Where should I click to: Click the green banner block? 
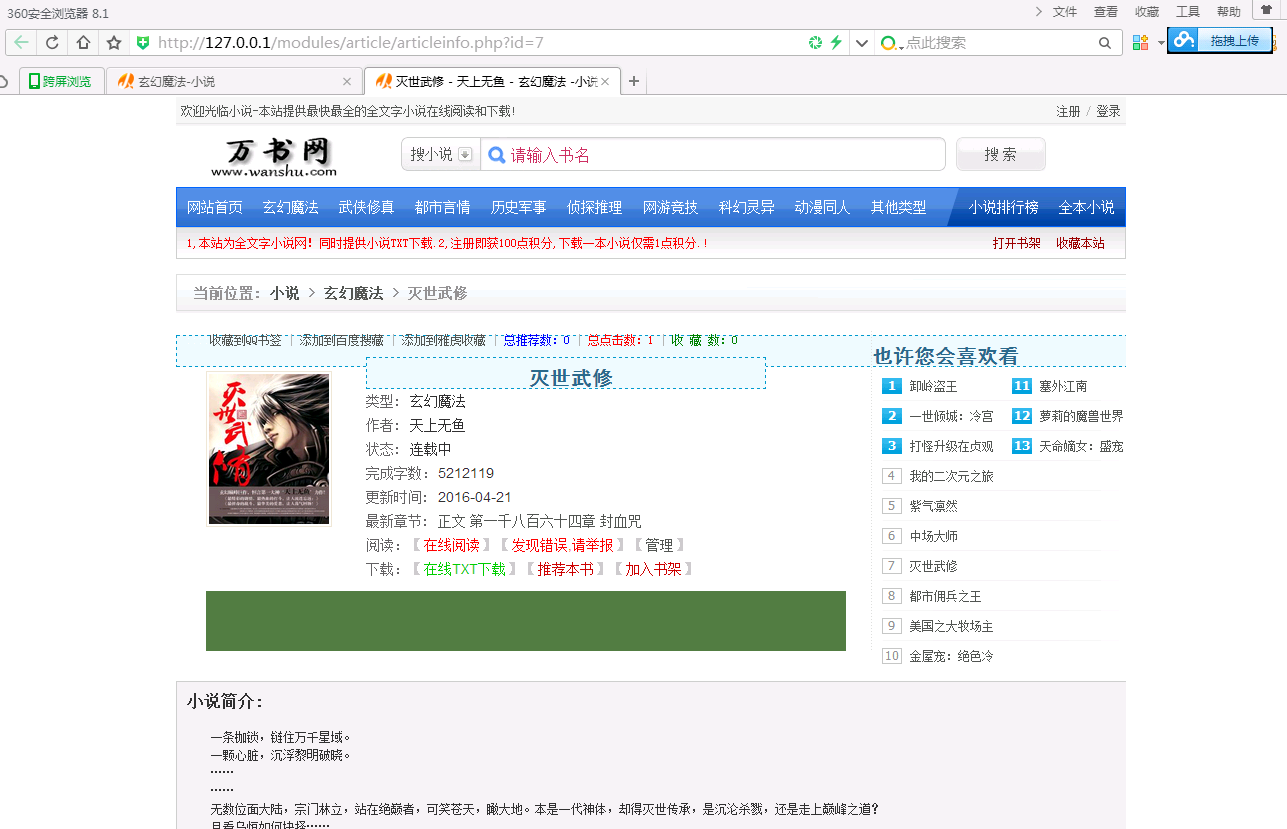[526, 621]
